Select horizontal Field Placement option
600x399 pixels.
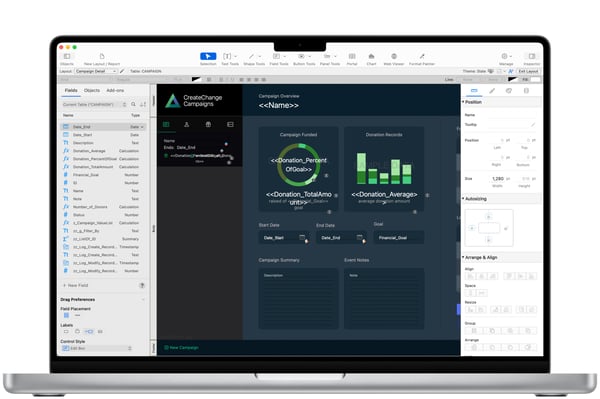pos(77,315)
